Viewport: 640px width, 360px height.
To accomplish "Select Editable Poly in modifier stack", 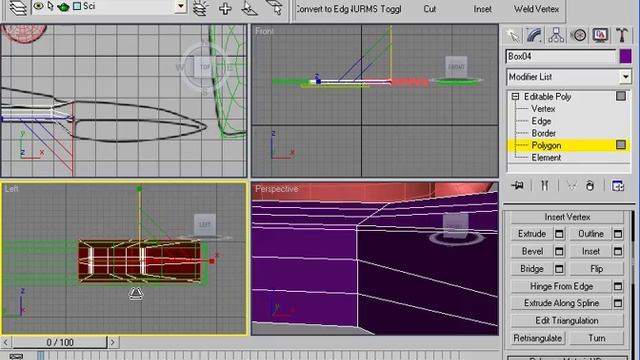I will [x=547, y=97].
